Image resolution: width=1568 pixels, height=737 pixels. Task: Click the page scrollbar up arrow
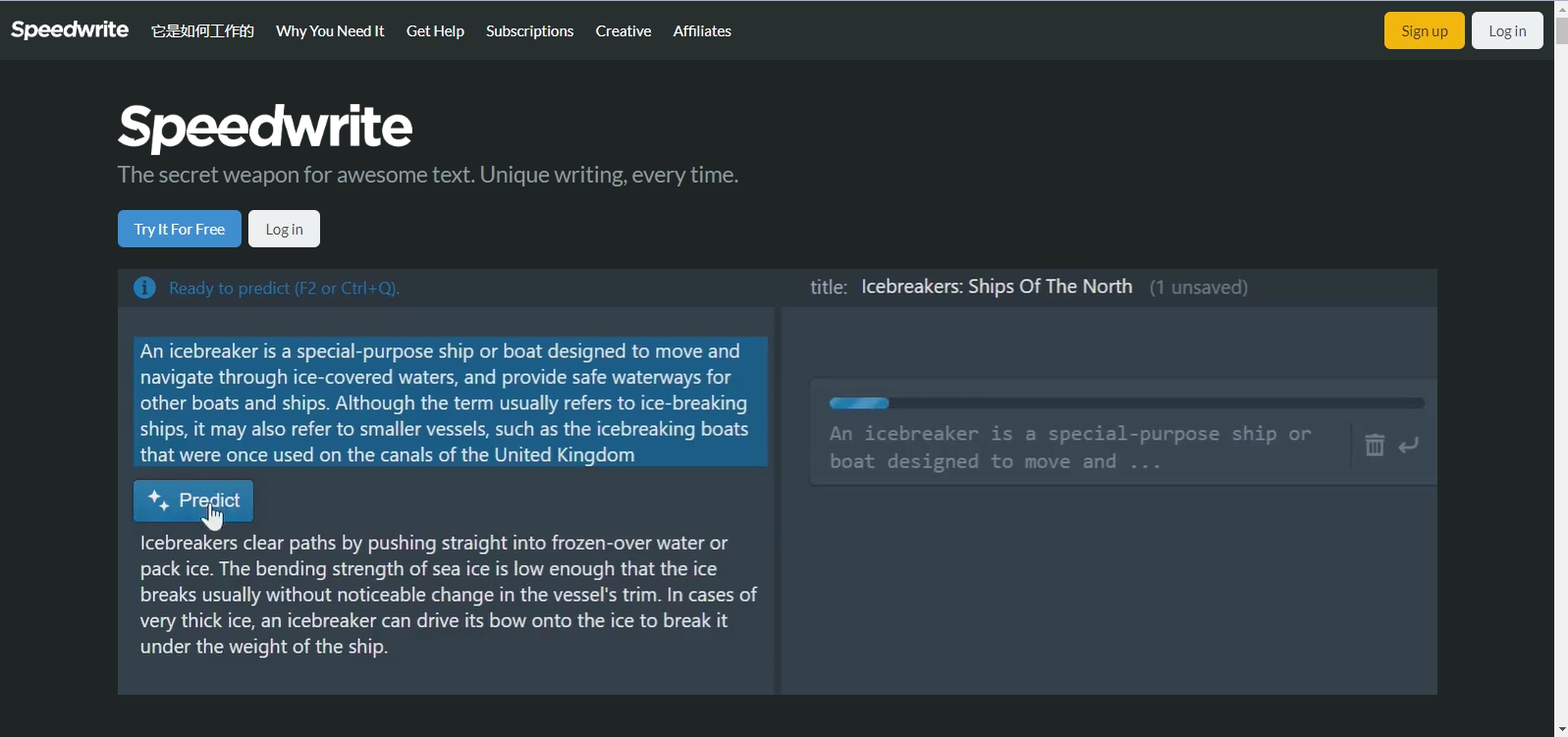pyautogui.click(x=1561, y=8)
